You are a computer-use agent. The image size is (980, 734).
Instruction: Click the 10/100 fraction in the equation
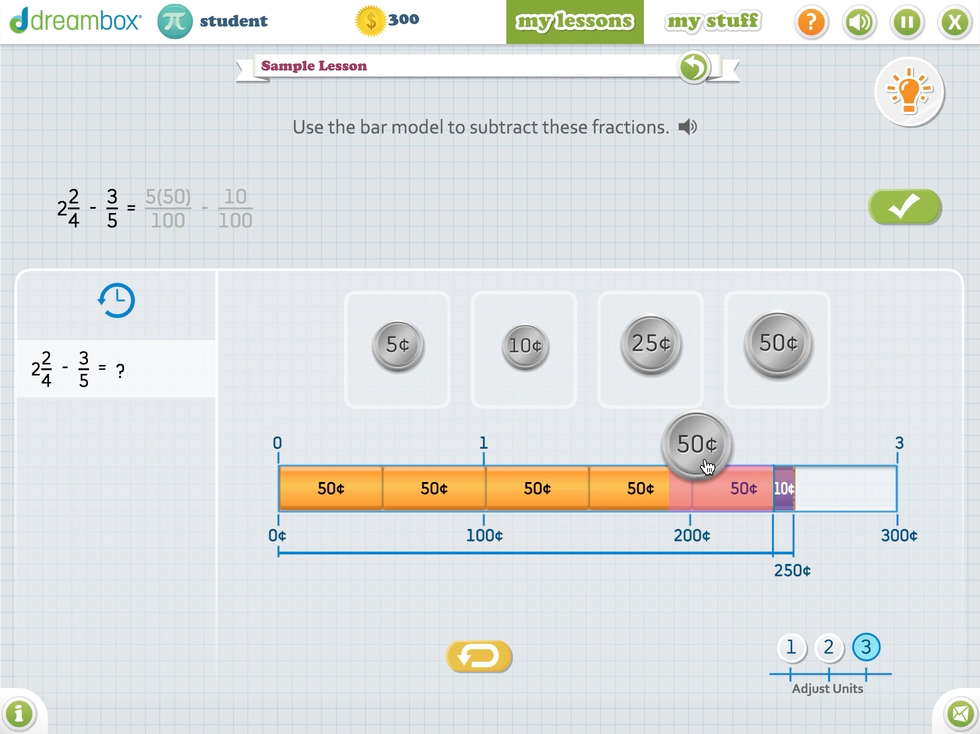tap(235, 208)
